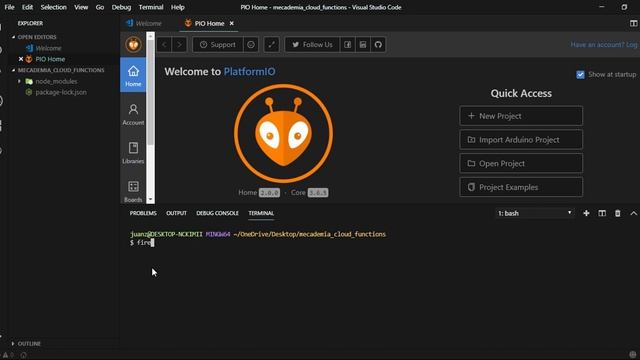Click the PlatformIO link in welcome heading

pyautogui.click(x=249, y=71)
